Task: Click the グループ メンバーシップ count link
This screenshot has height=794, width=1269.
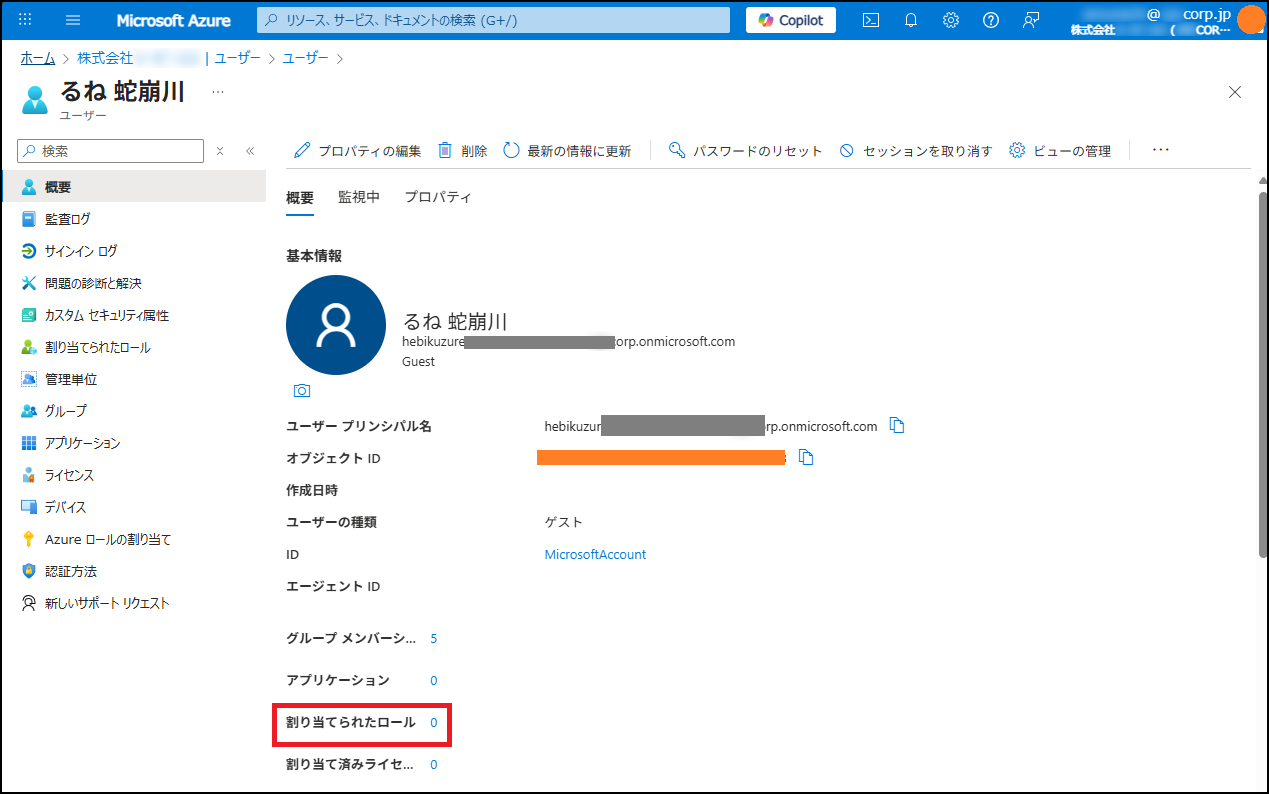Action: 433,637
